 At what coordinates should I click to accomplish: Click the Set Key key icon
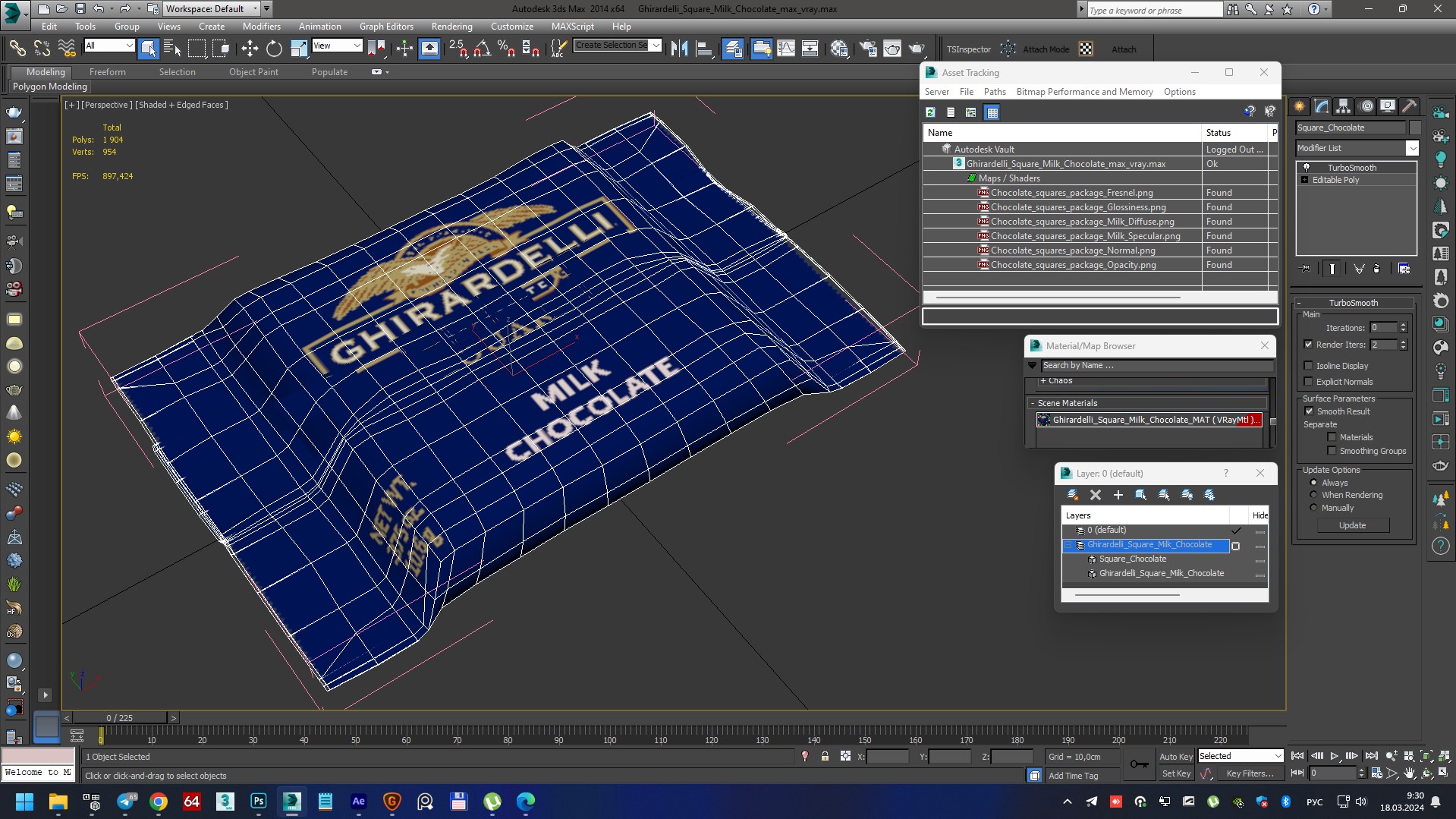[x=1139, y=764]
